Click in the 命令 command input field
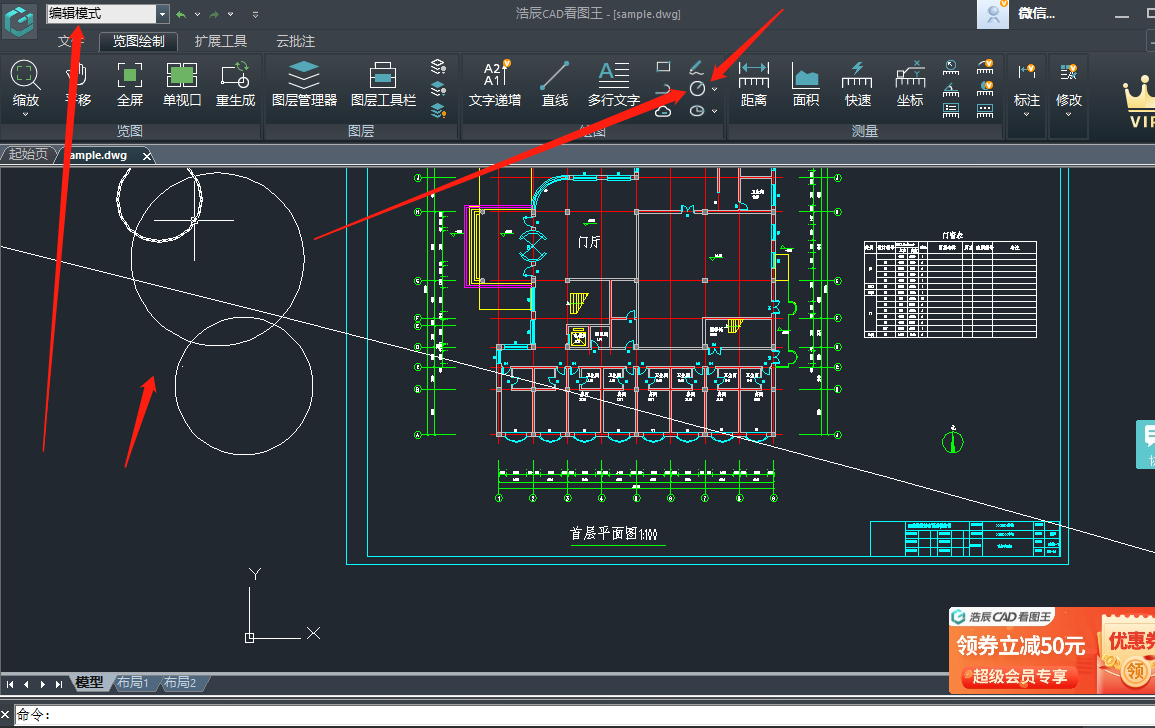The width and height of the screenshot is (1155, 728). [x=584, y=715]
